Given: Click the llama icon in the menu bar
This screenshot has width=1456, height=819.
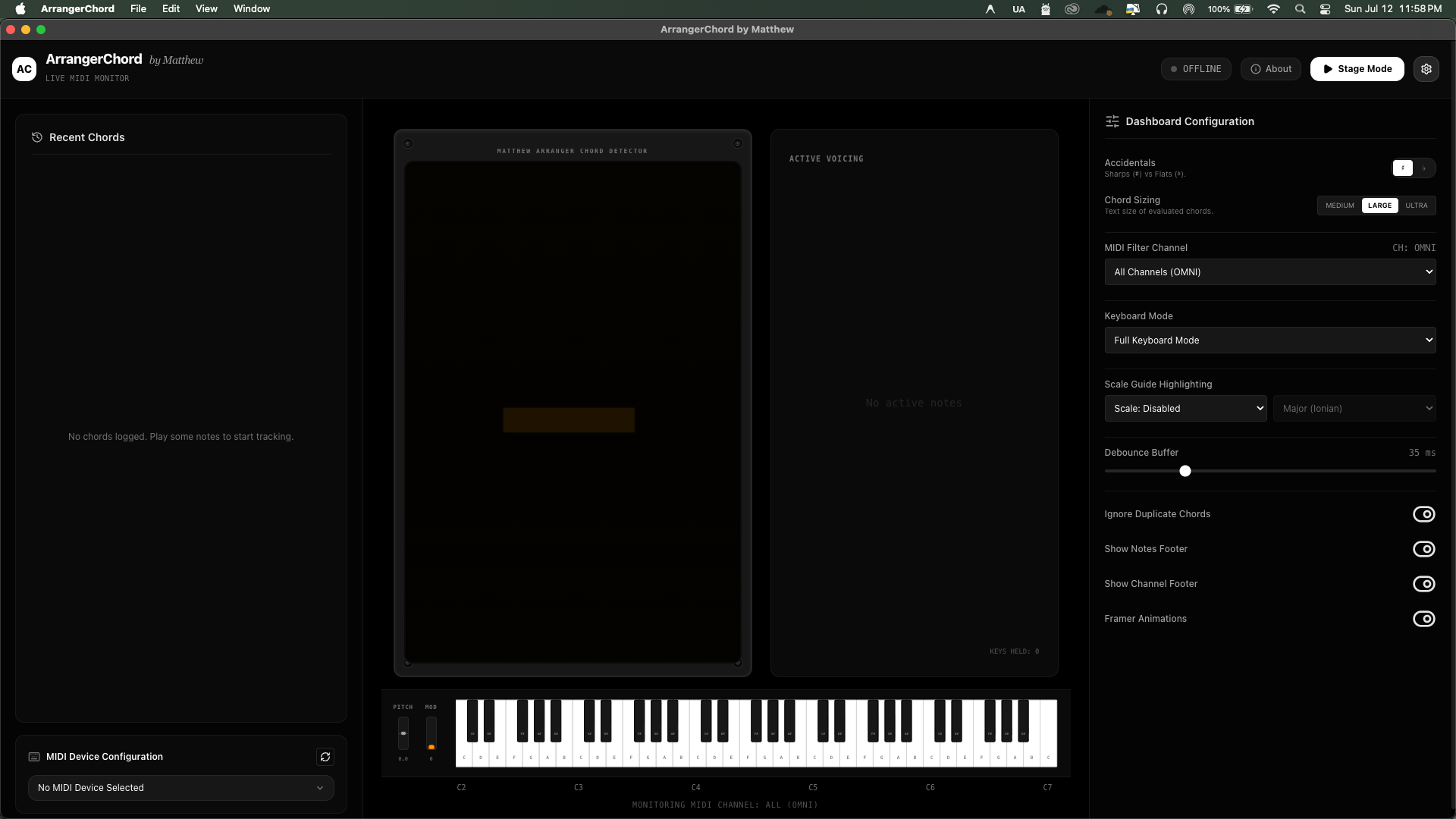Looking at the screenshot, I should click(1045, 9).
